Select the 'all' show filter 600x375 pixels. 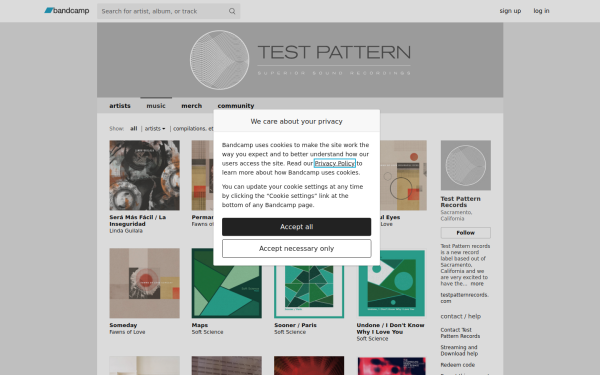134,129
